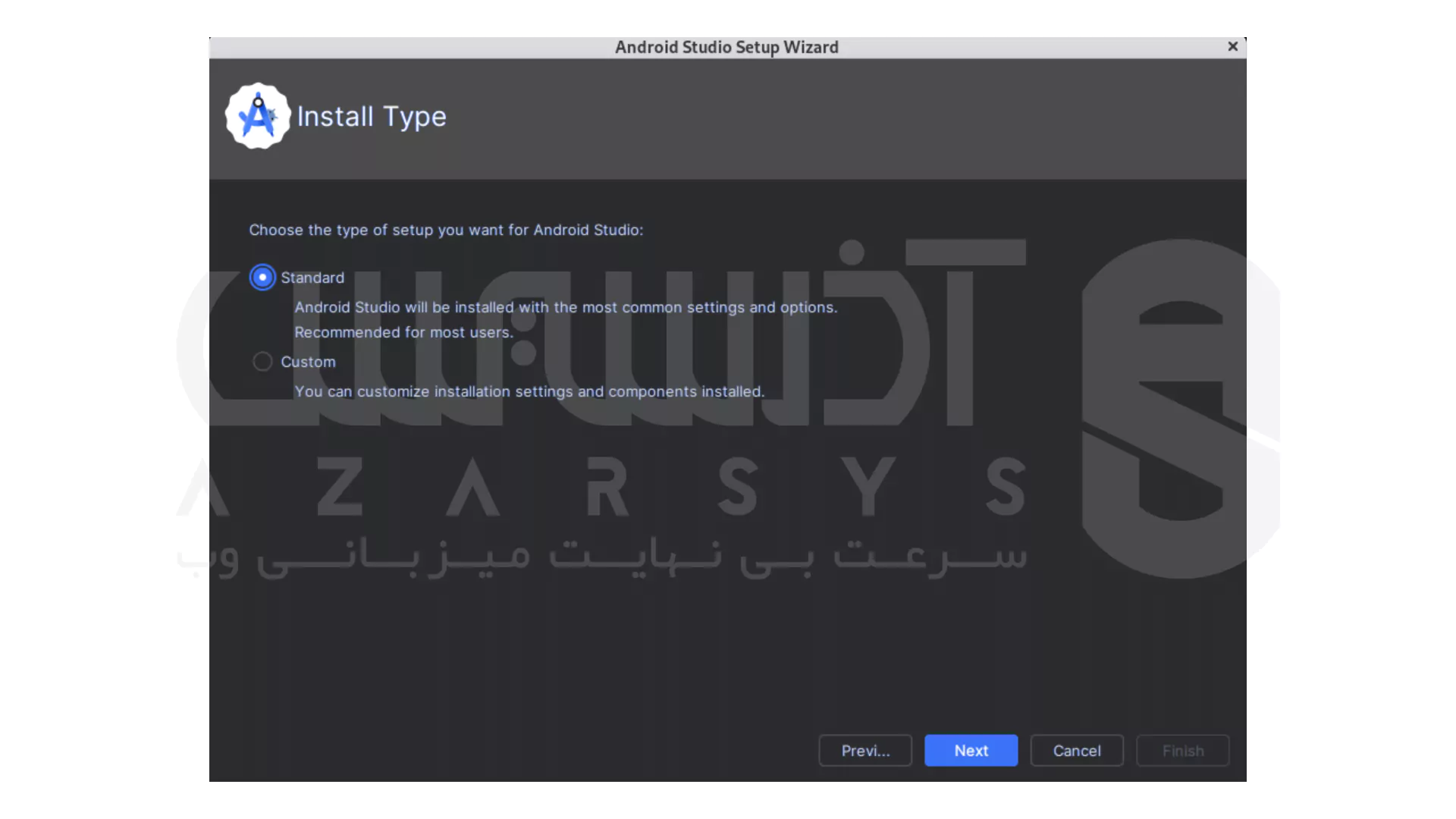Click the greyed-out Finish button
Screen dimensions: 1456x819
tap(1183, 751)
